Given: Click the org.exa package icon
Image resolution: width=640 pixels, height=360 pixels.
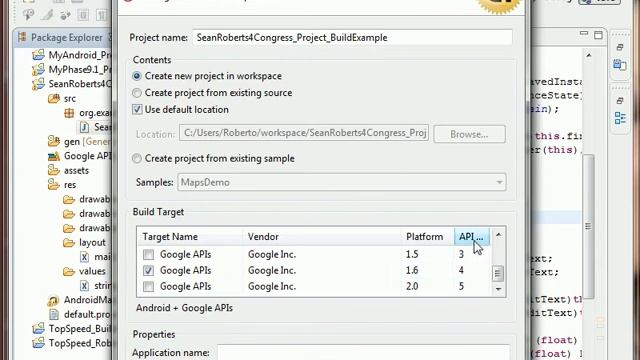Looking at the screenshot, I should point(69,113).
